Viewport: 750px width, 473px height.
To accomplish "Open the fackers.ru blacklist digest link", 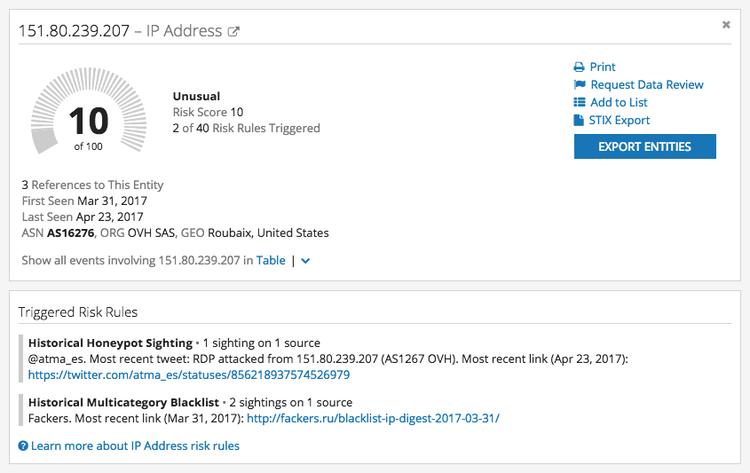I will pos(373,419).
